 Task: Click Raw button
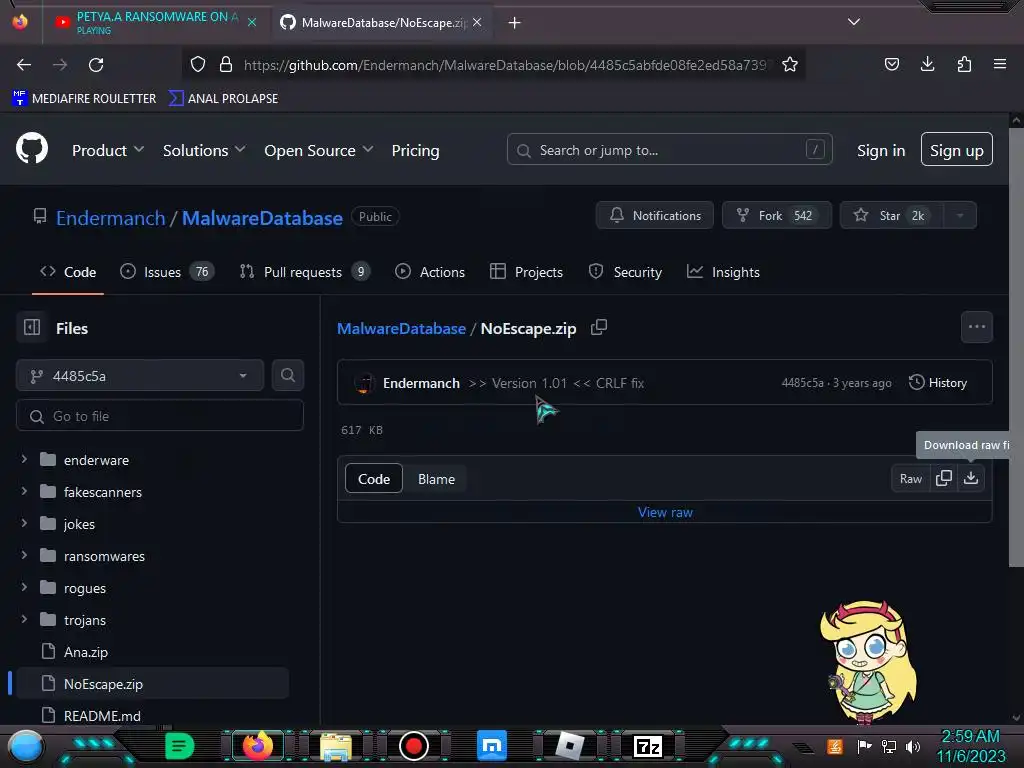click(x=910, y=479)
